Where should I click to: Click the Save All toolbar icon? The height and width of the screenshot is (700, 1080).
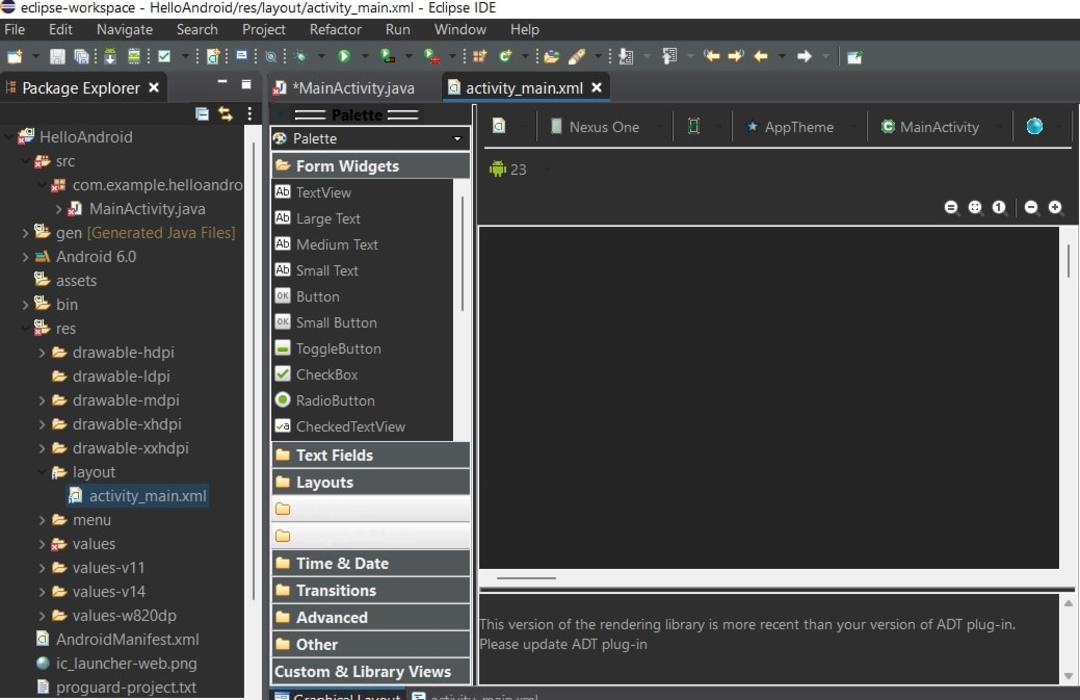[81, 56]
